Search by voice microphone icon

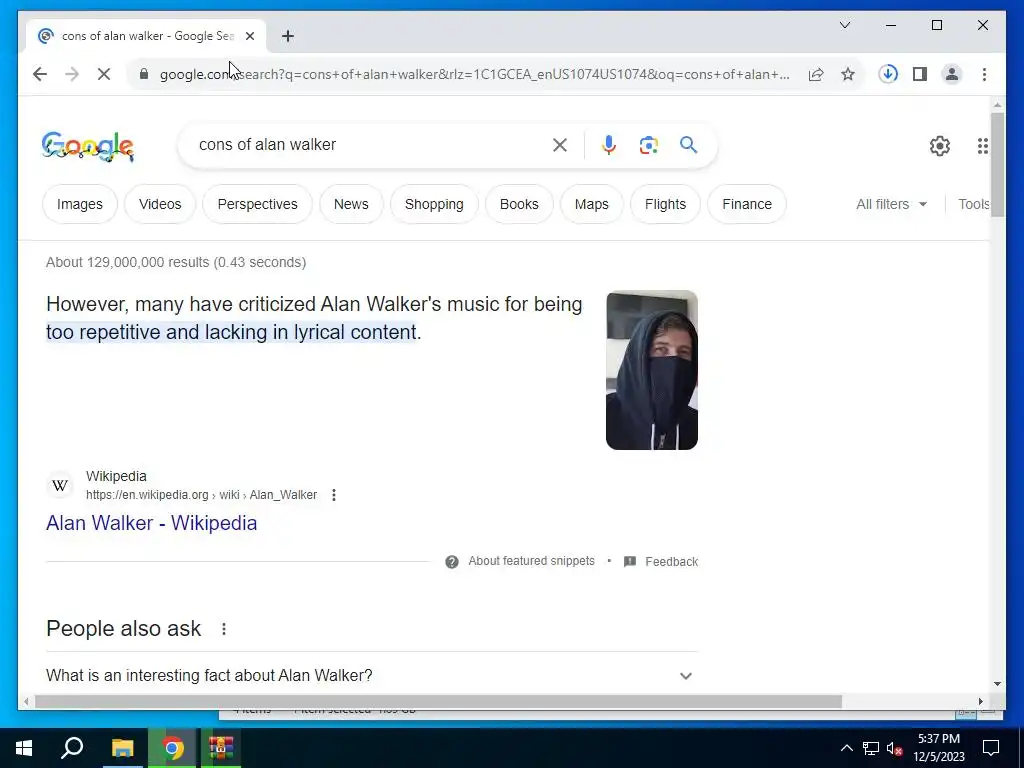pyautogui.click(x=609, y=145)
